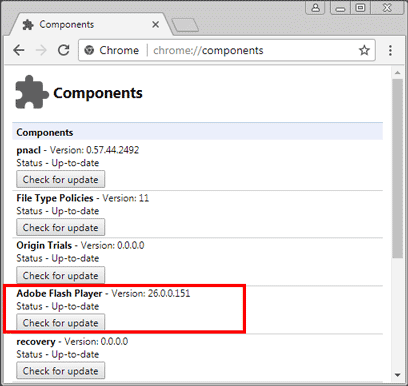Check for update for recovery component
The height and width of the screenshot is (386, 408).
[x=61, y=371]
